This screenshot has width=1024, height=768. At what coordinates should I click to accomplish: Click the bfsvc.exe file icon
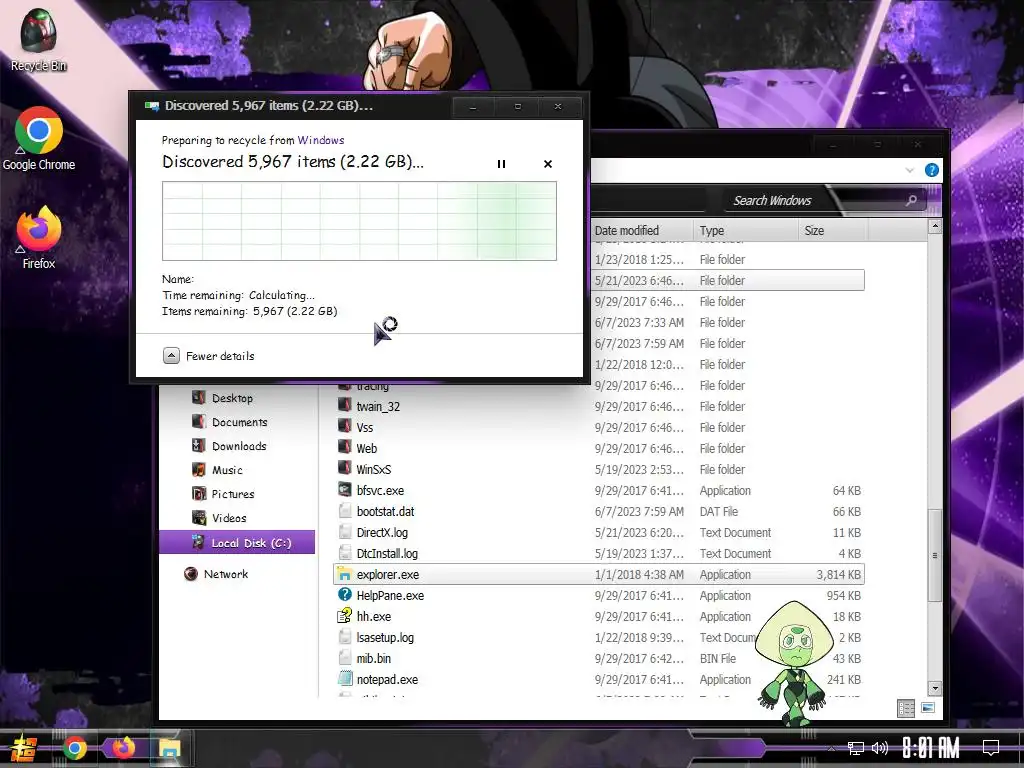(x=345, y=490)
